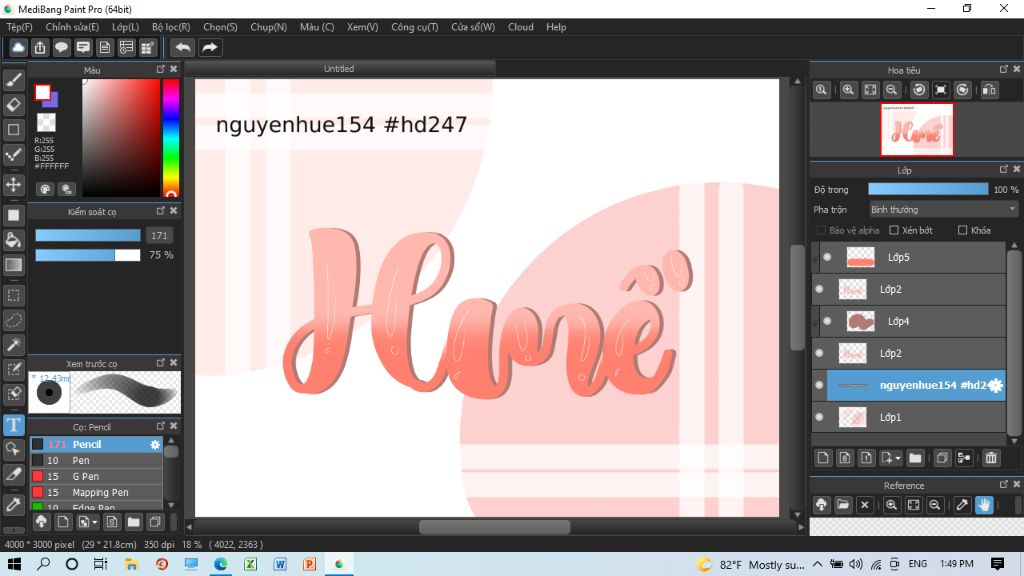The width and height of the screenshot is (1024, 576).
Task: Hide the Lớp4 layer
Action: [827, 321]
